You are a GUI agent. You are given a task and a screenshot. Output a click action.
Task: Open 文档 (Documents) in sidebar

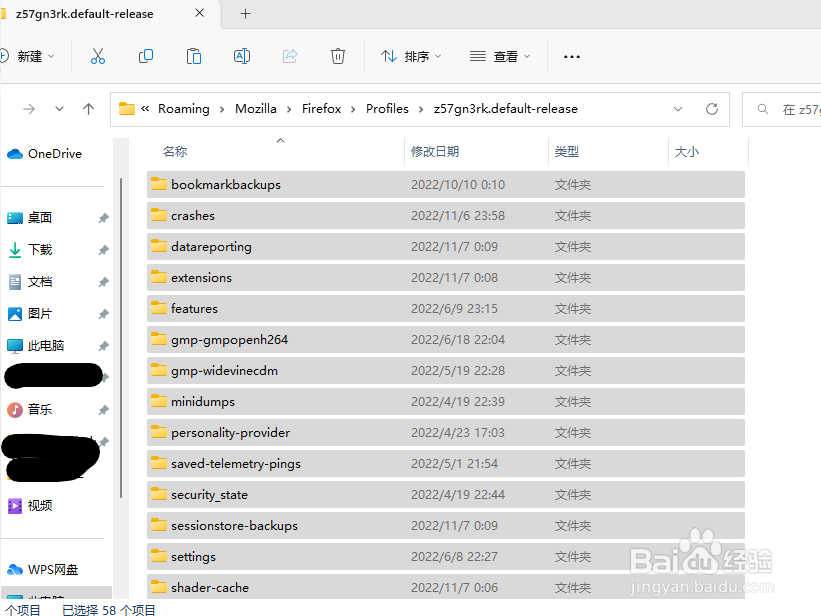coord(30,282)
